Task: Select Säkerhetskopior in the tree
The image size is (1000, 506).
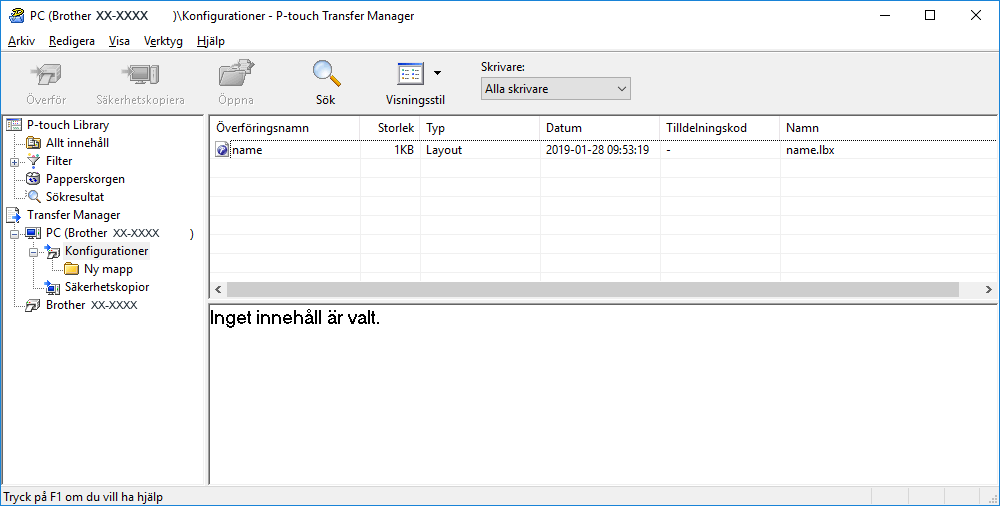Action: [107, 287]
